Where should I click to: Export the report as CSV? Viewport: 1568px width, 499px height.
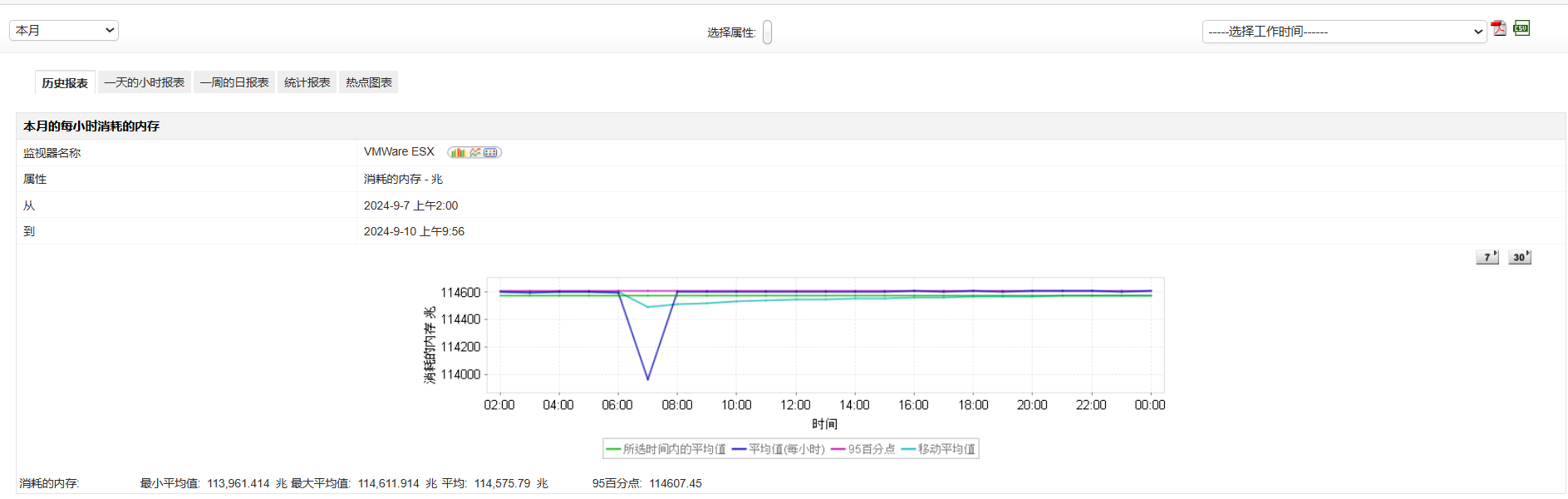pyautogui.click(x=1521, y=28)
